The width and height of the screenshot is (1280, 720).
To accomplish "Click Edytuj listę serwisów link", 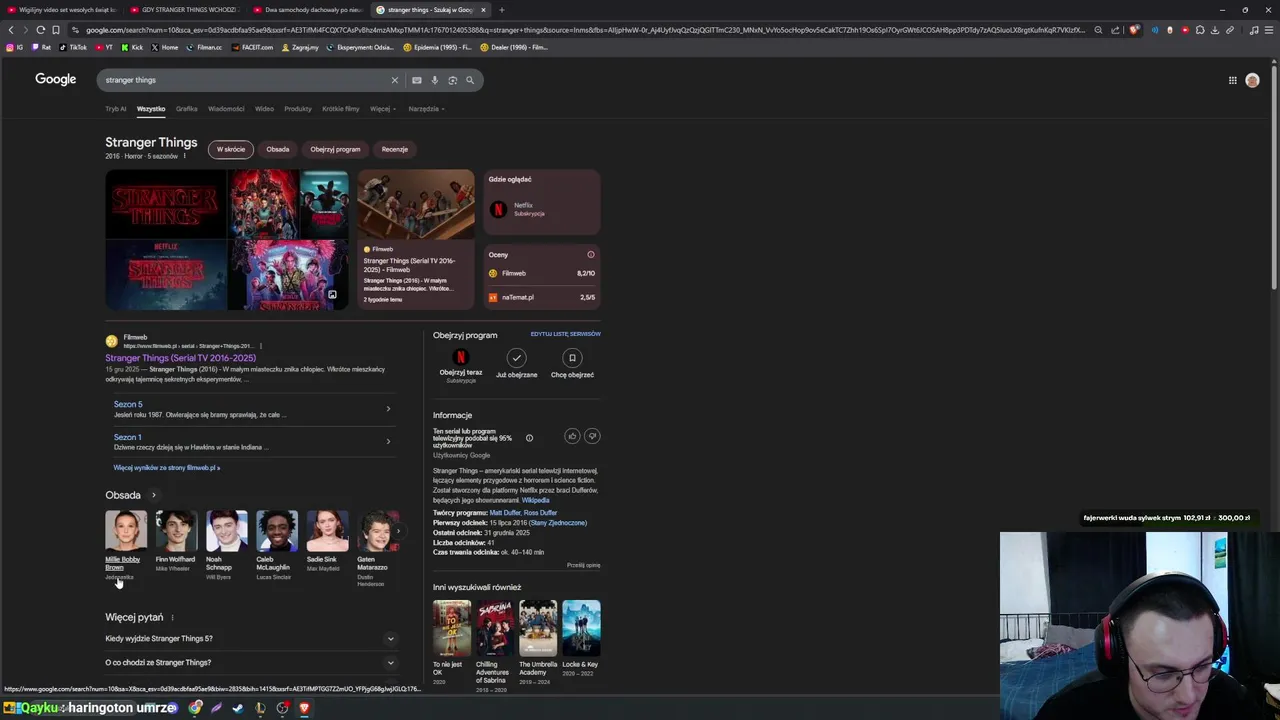I will (x=565, y=334).
